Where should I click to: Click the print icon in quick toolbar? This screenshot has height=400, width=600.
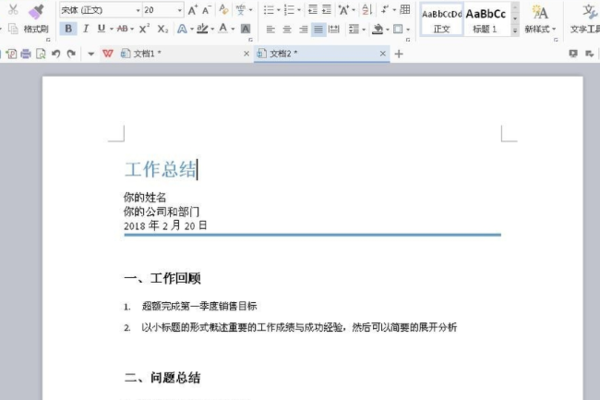point(26,54)
